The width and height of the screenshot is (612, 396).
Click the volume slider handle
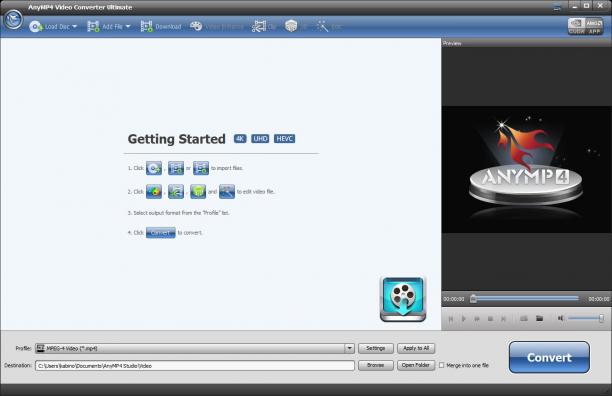(601, 318)
